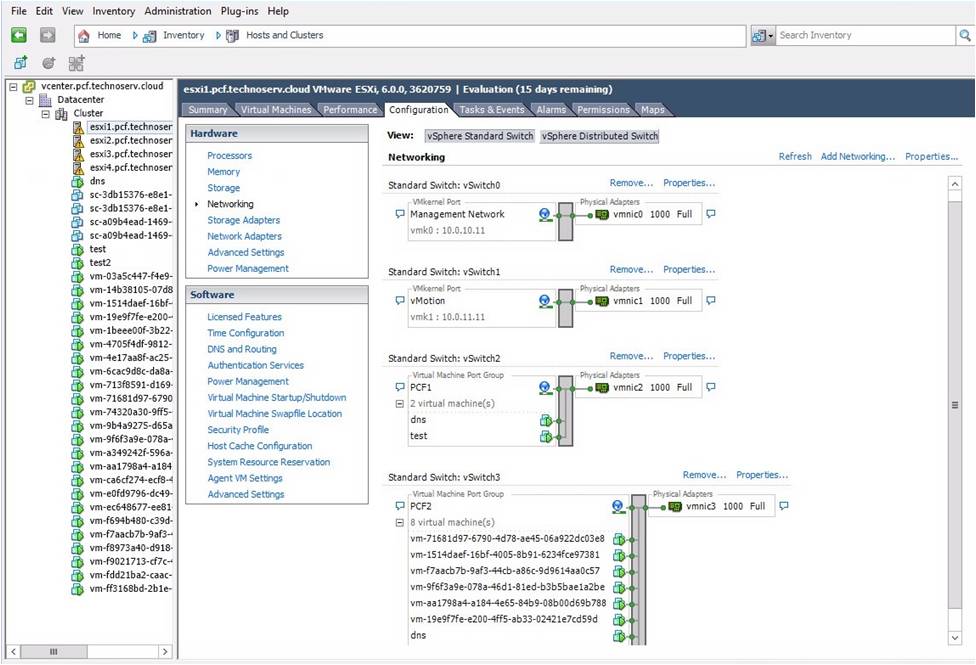Click the Inventory breadcrumb icon
The height and width of the screenshot is (665, 976).
pos(149,36)
